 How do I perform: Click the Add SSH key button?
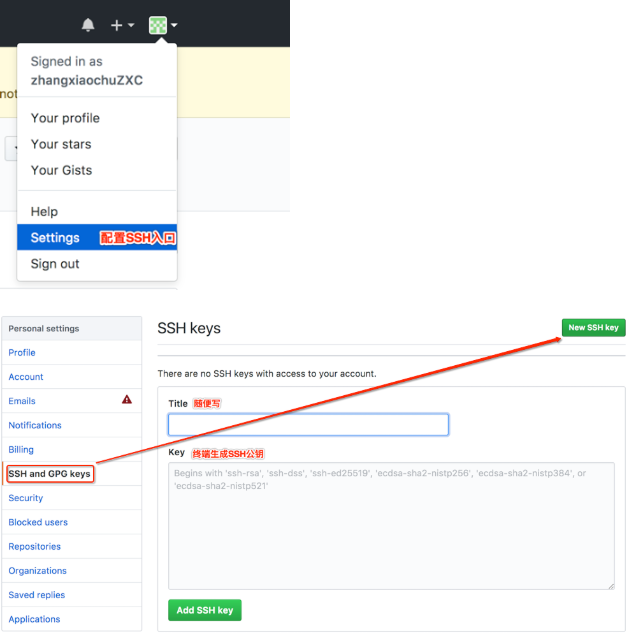[205, 610]
